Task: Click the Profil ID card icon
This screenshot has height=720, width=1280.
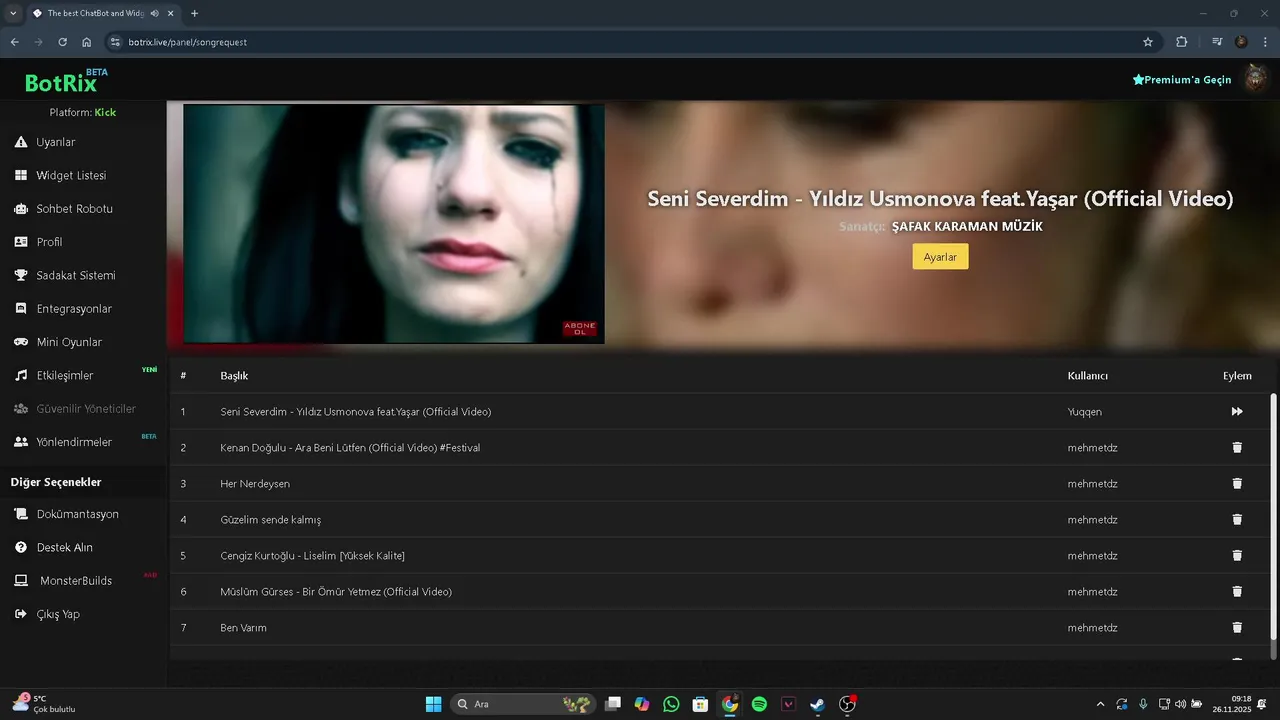Action: (21, 242)
